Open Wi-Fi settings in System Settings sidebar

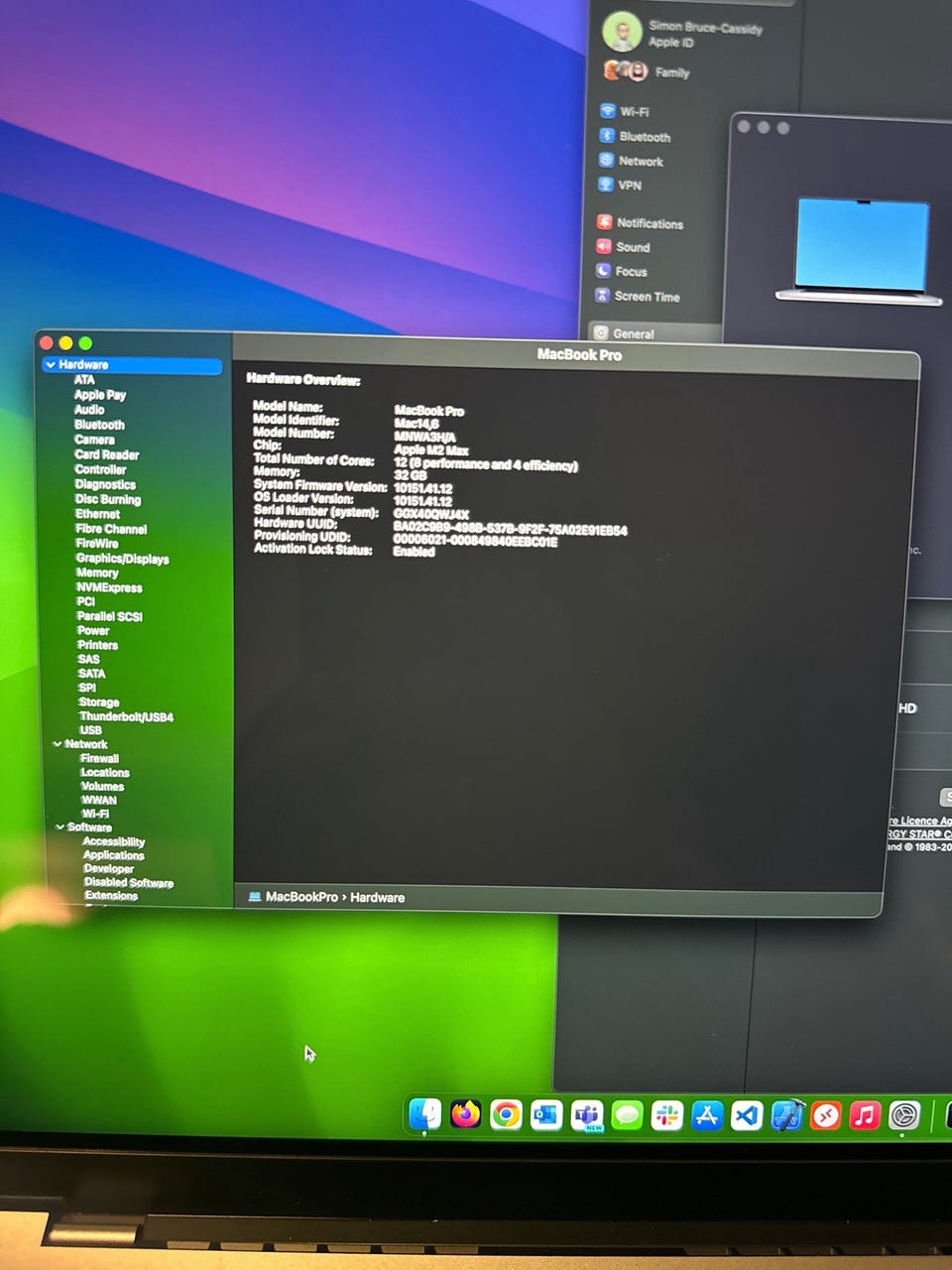point(634,112)
